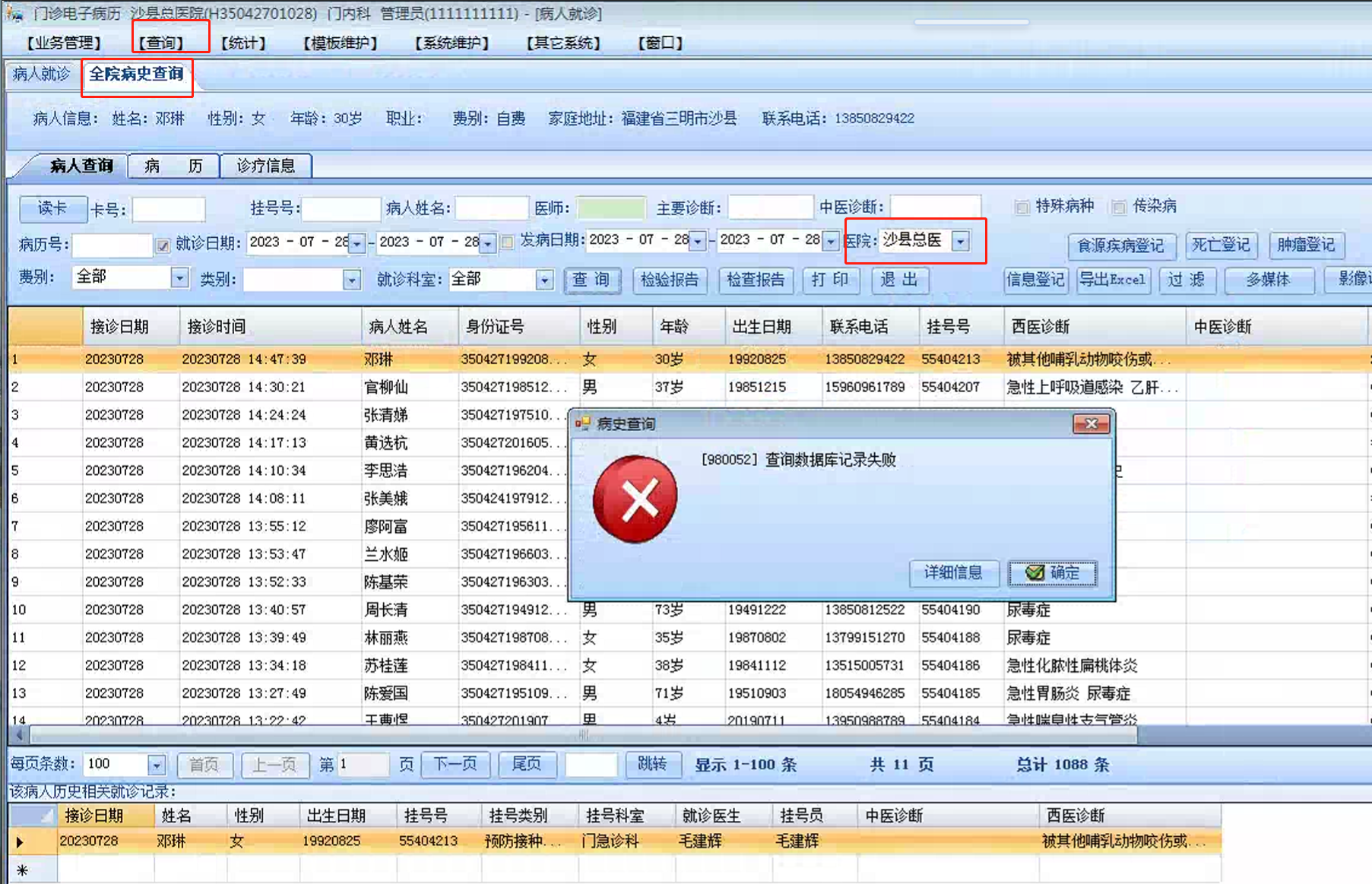Switch to the 病历 sub-tab
The height and width of the screenshot is (884, 1372).
point(174,166)
